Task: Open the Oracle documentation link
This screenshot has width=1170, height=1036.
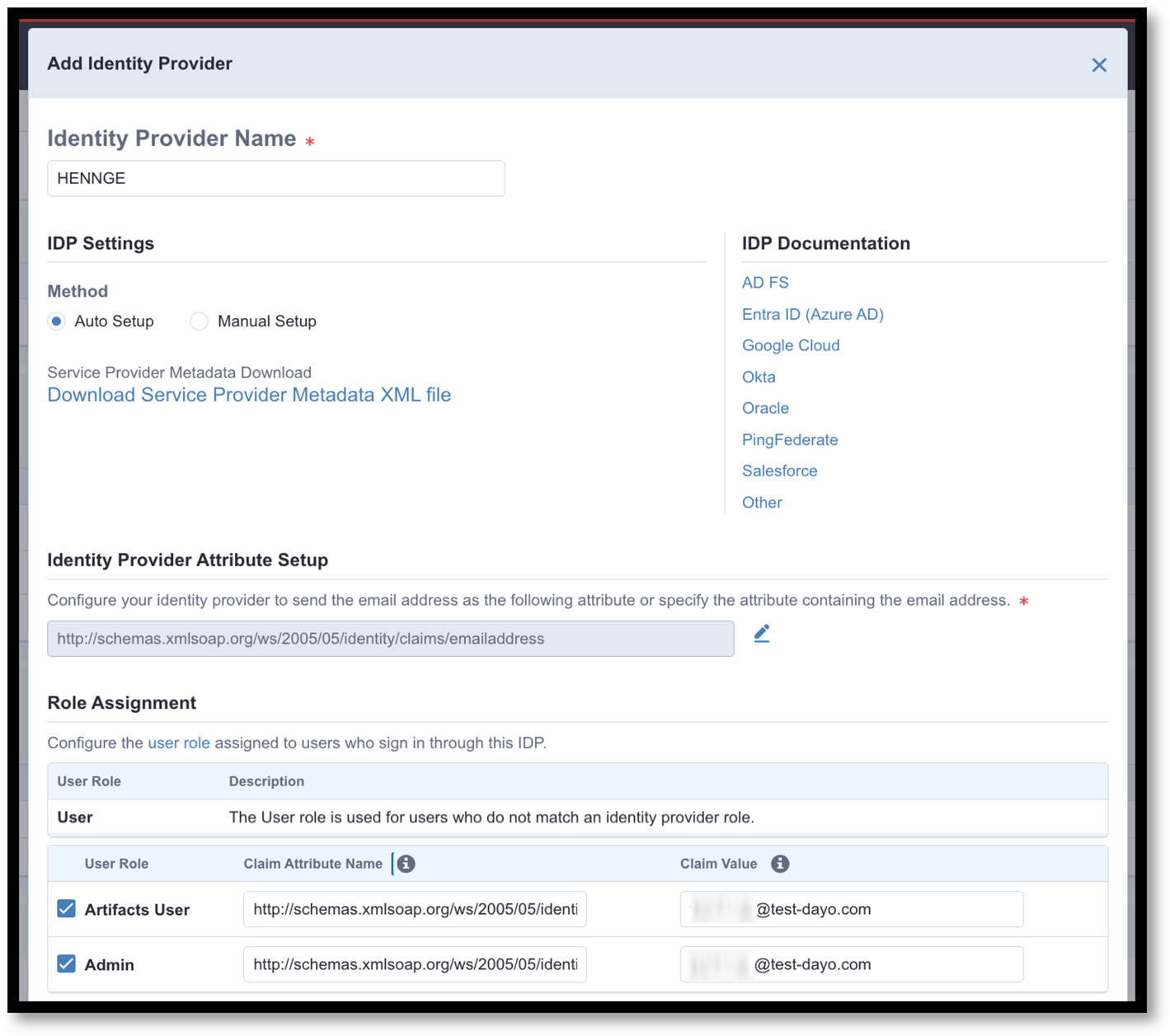Action: [765, 408]
